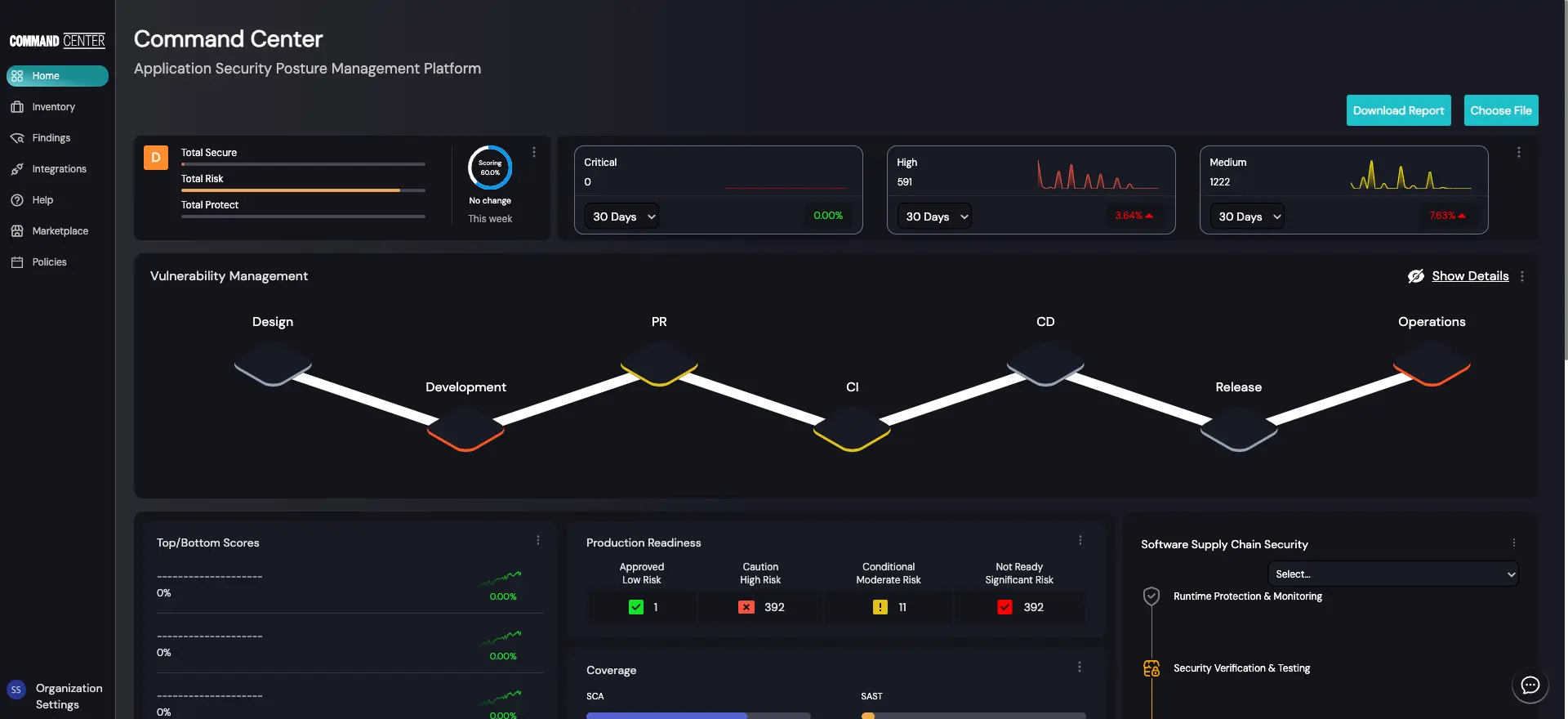This screenshot has width=1568, height=719.
Task: Open the chat support bubble icon
Action: [x=1530, y=686]
